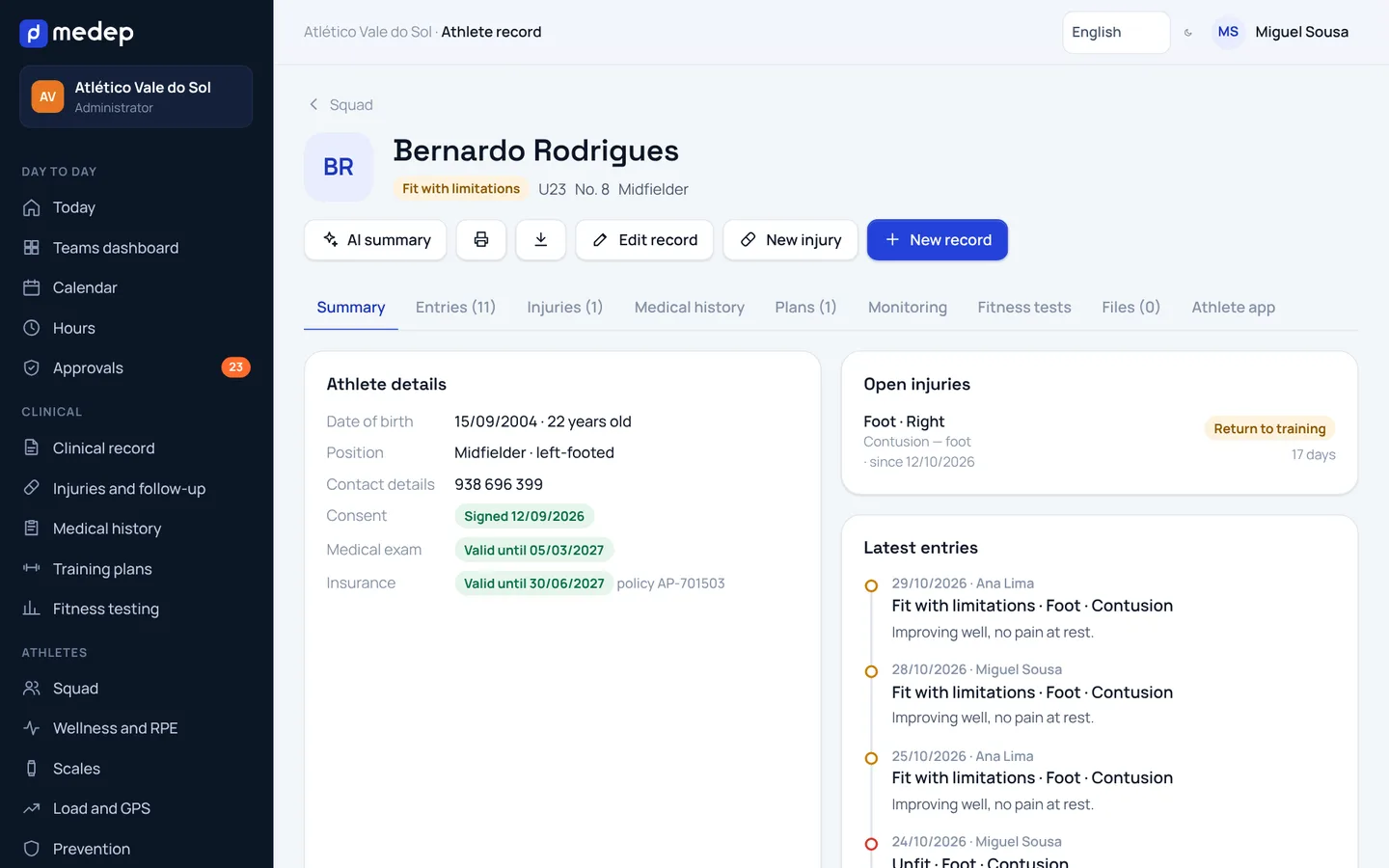Open Prevention in sidebar
Image resolution: width=1389 pixels, height=868 pixels.
(x=136, y=849)
